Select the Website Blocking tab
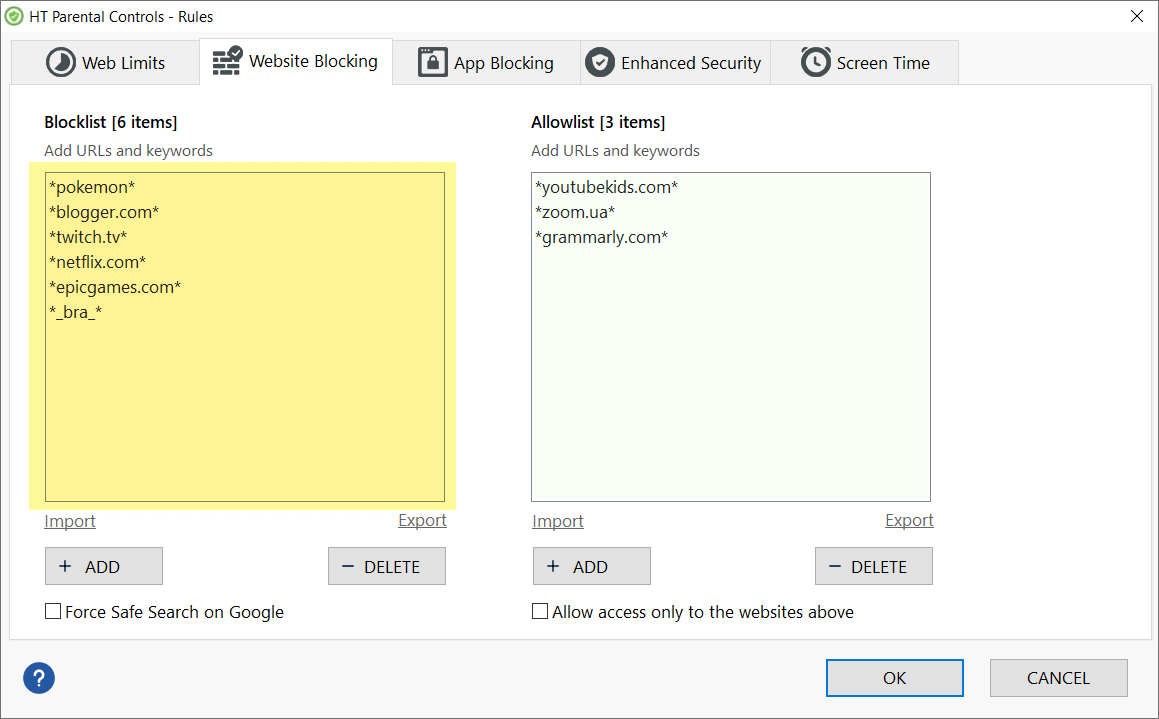 point(296,61)
